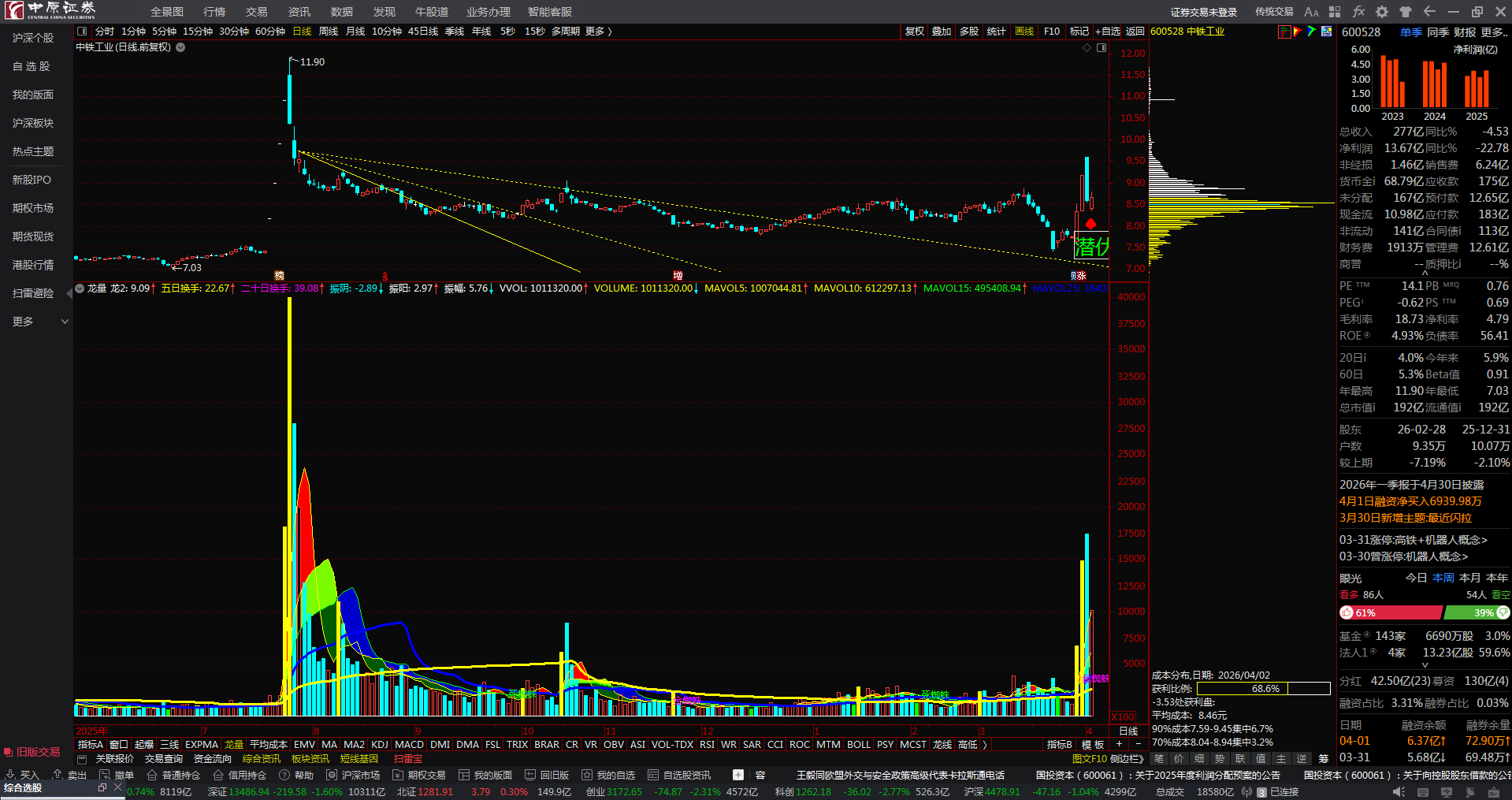Open 信用持仓 credit holdings
This screenshot has width=1512, height=800.
[240, 775]
